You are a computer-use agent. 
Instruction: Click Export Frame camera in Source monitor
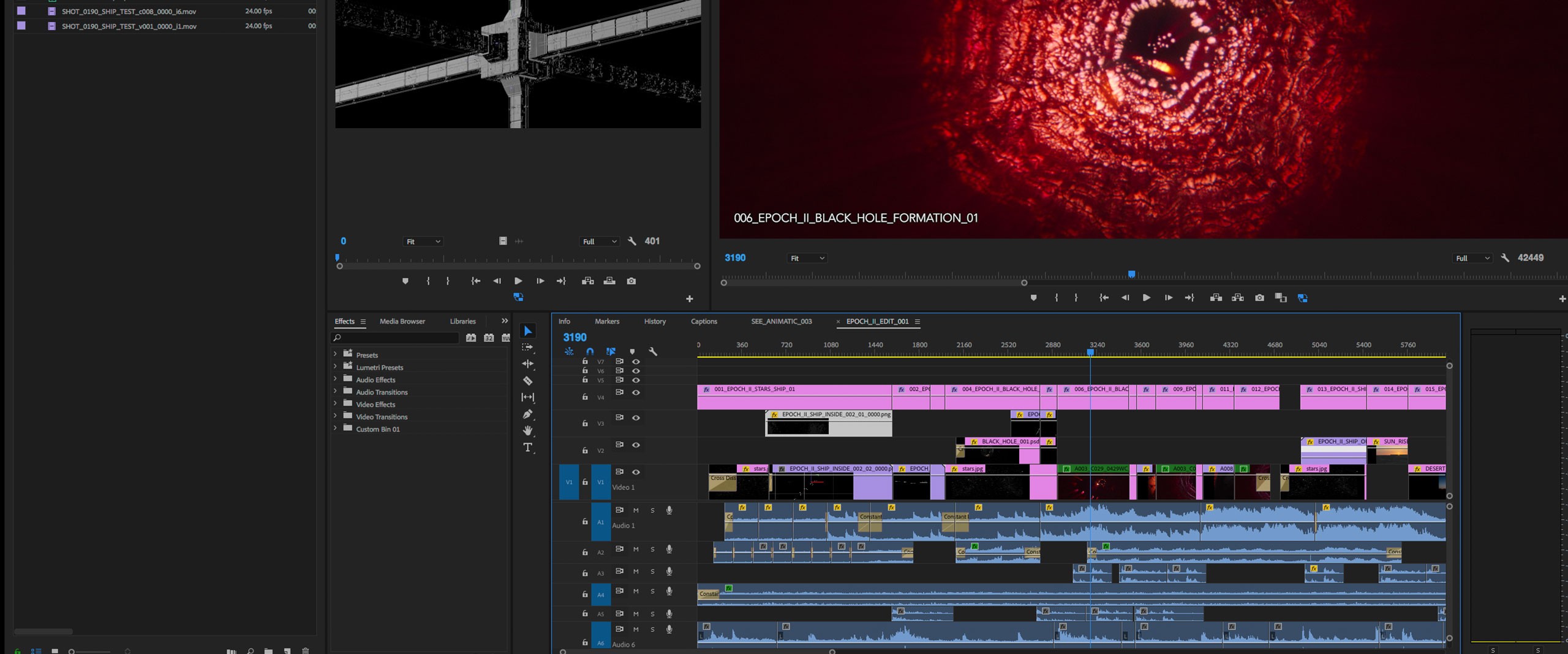631,281
